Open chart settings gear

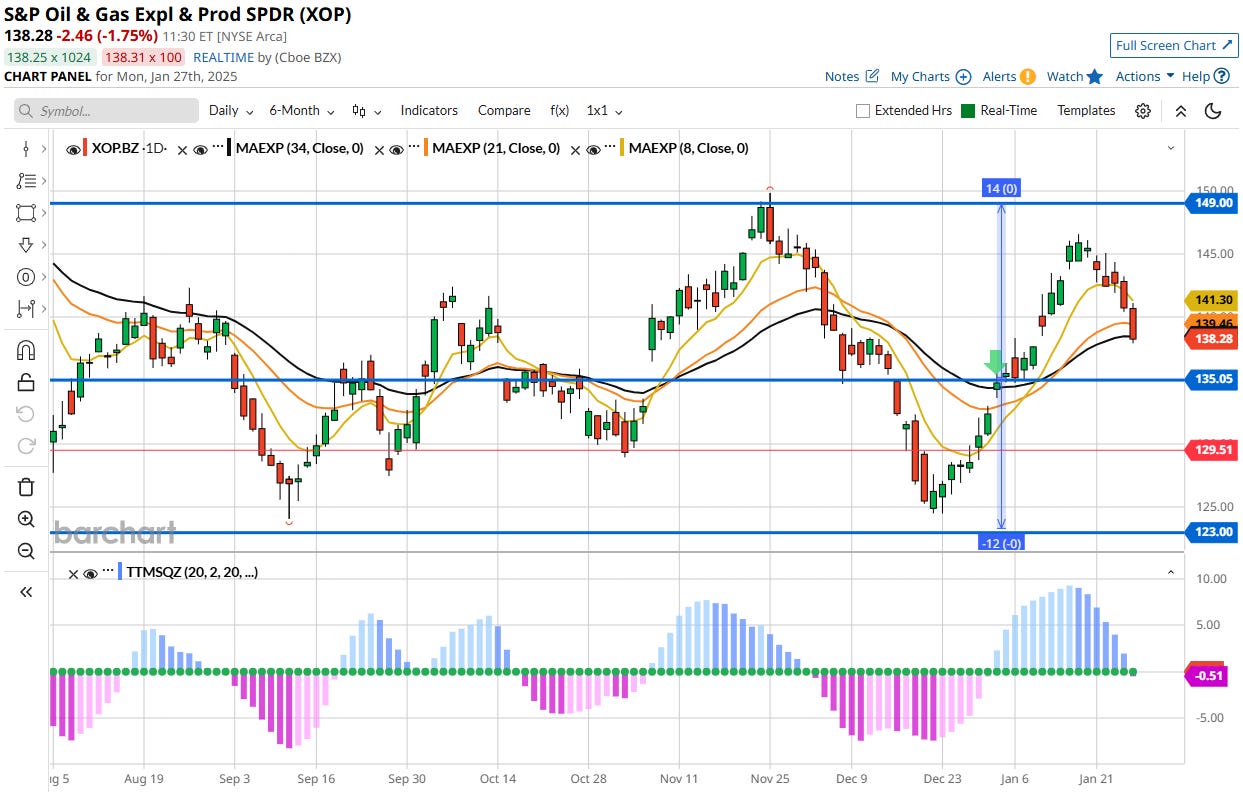1143,111
